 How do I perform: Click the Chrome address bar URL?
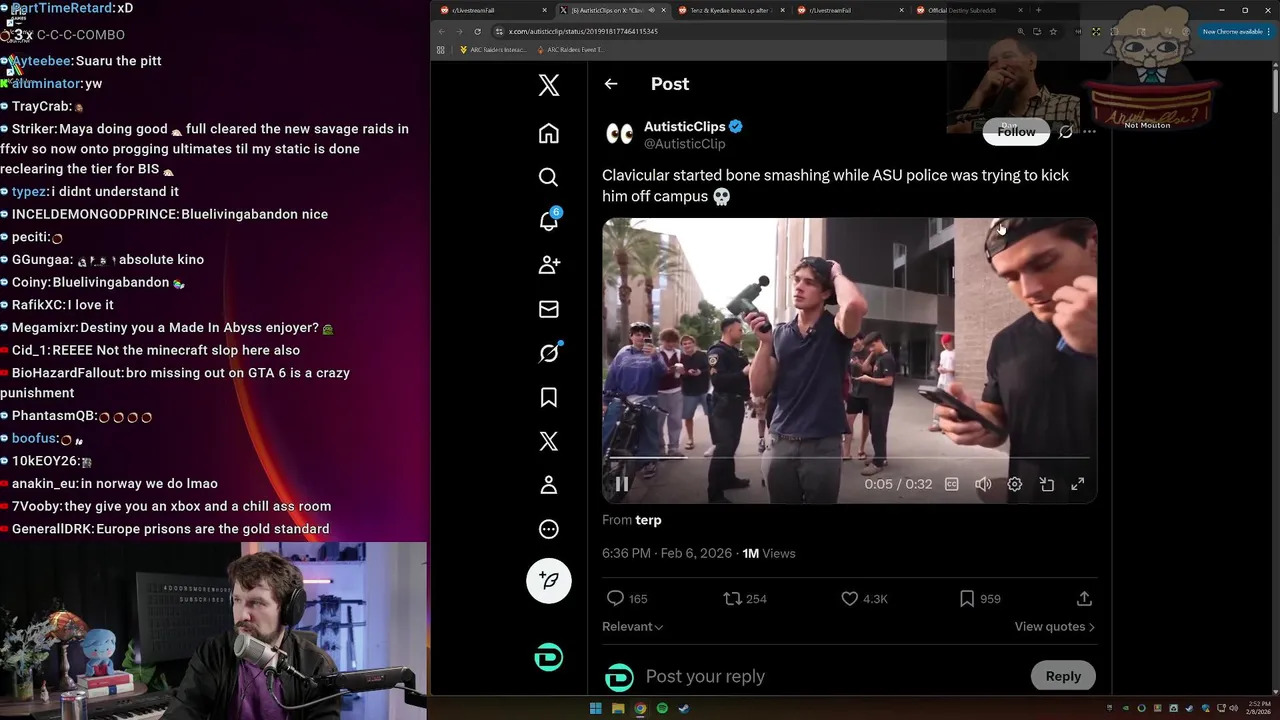point(583,31)
